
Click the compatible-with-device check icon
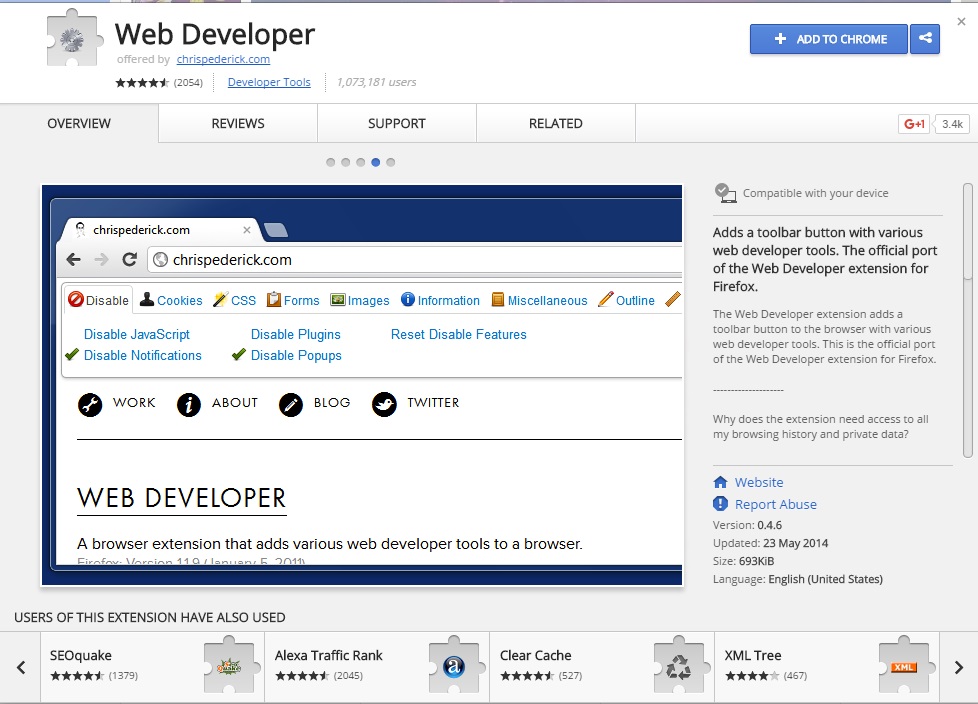tap(725, 193)
